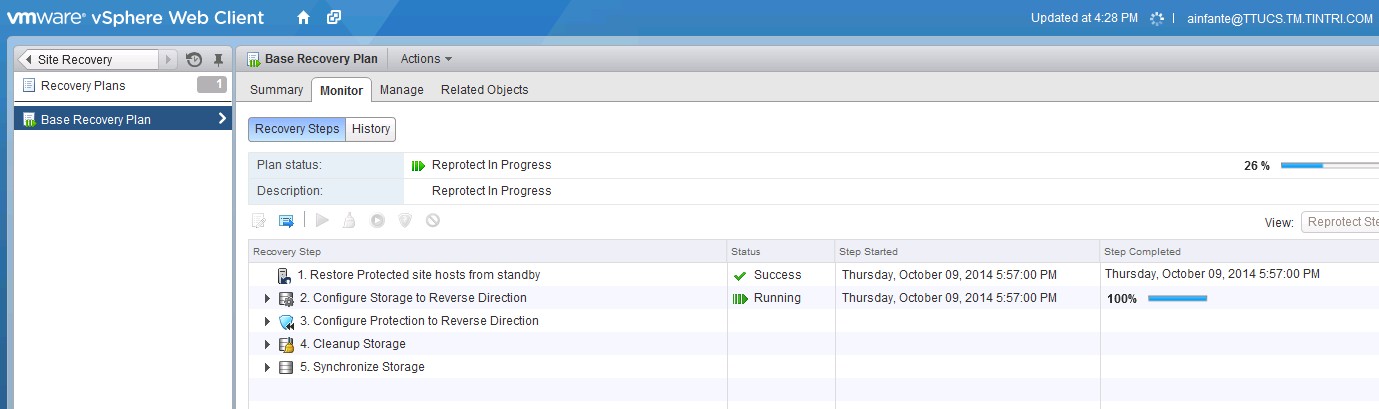Click the refresh spinner icon in header

click(x=1158, y=18)
